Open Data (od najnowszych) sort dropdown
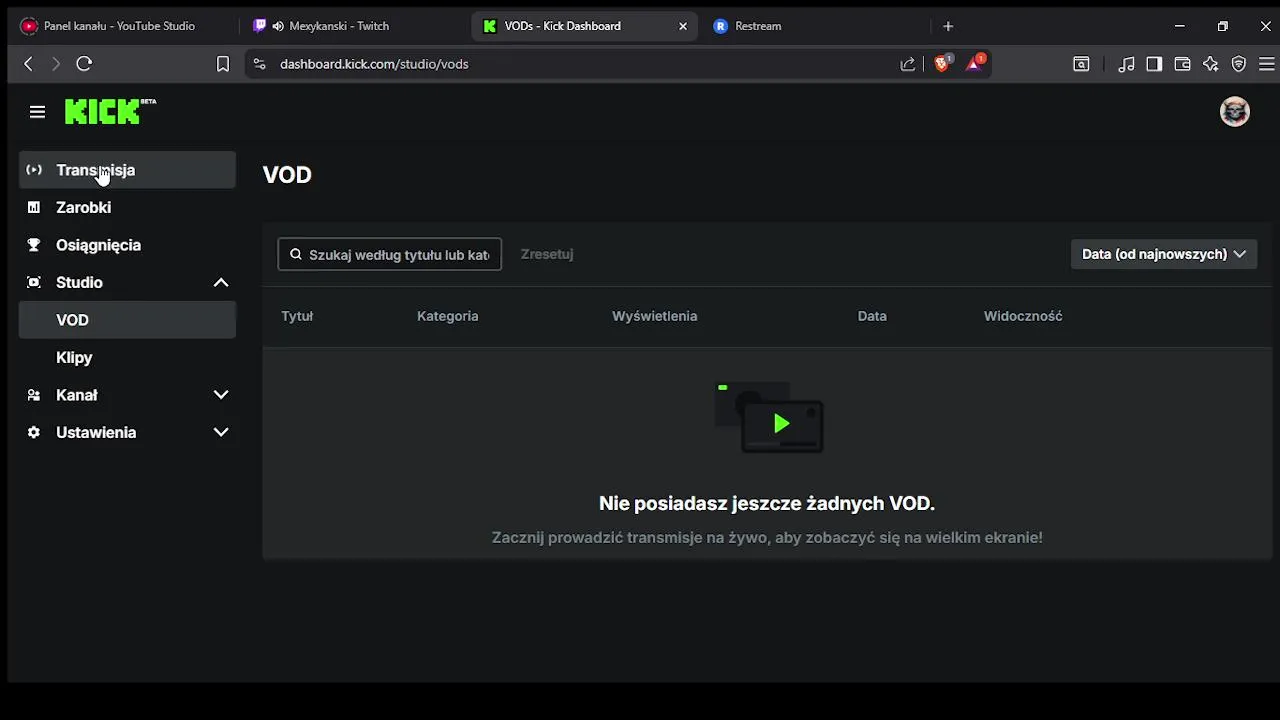The width and height of the screenshot is (1280, 720). [1164, 254]
